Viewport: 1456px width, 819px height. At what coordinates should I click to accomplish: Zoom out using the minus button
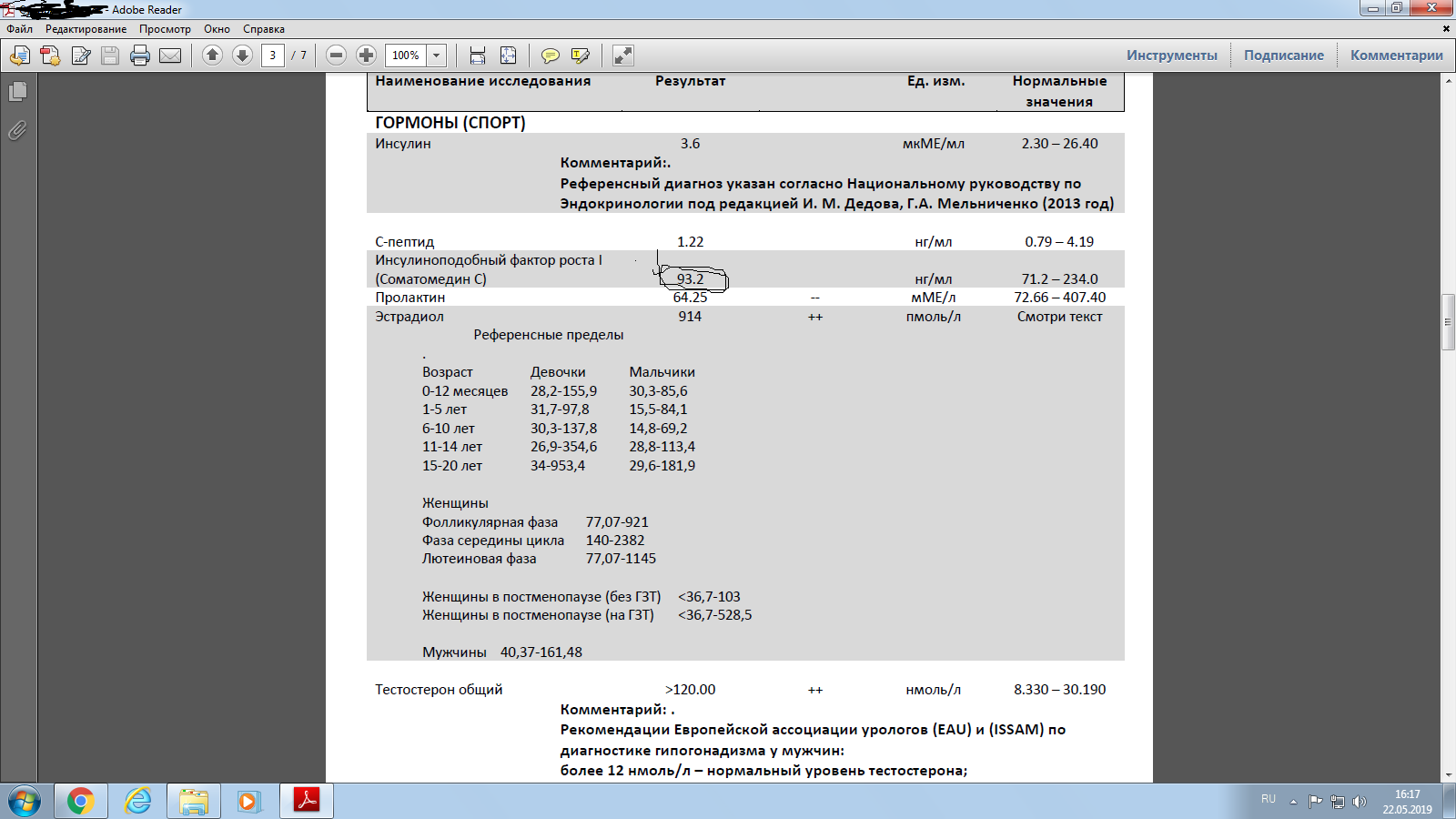pyautogui.click(x=336, y=56)
